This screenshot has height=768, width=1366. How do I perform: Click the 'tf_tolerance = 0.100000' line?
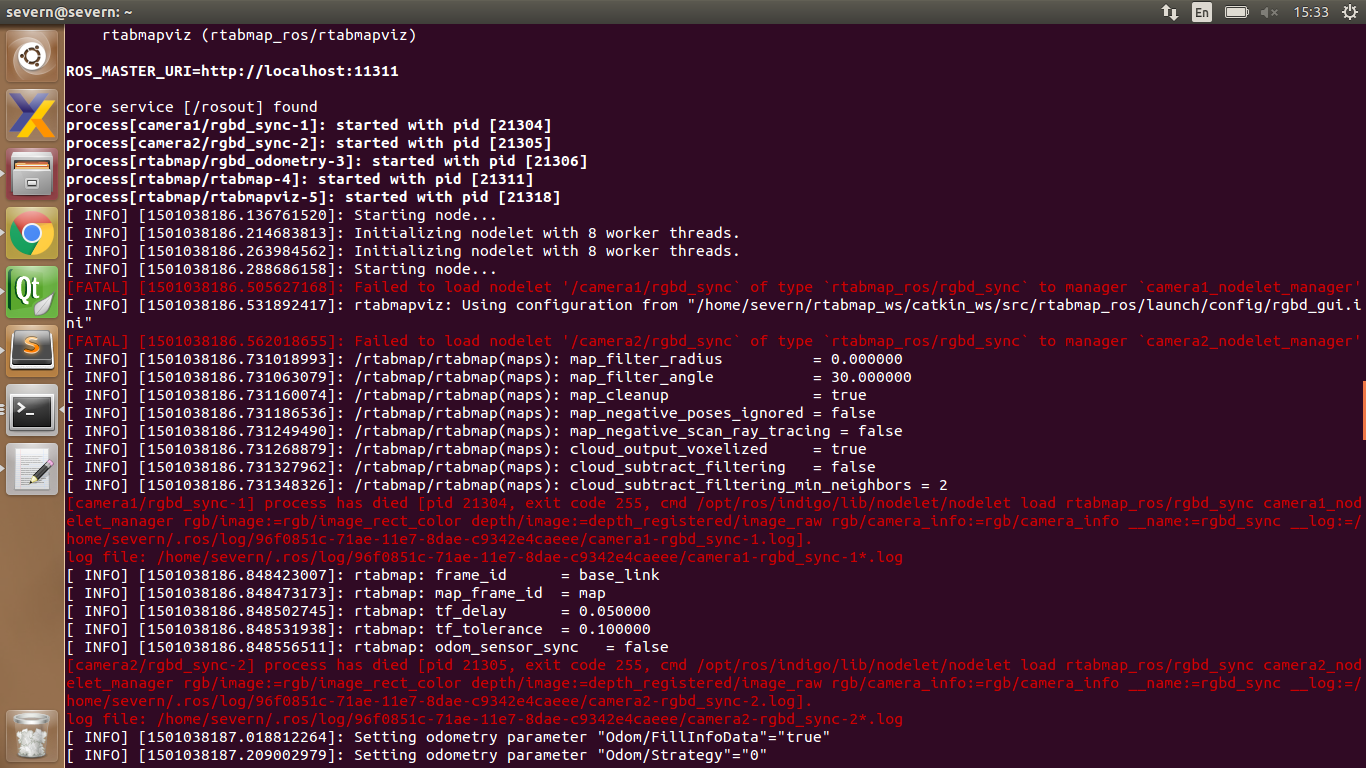pyautogui.click(x=358, y=629)
